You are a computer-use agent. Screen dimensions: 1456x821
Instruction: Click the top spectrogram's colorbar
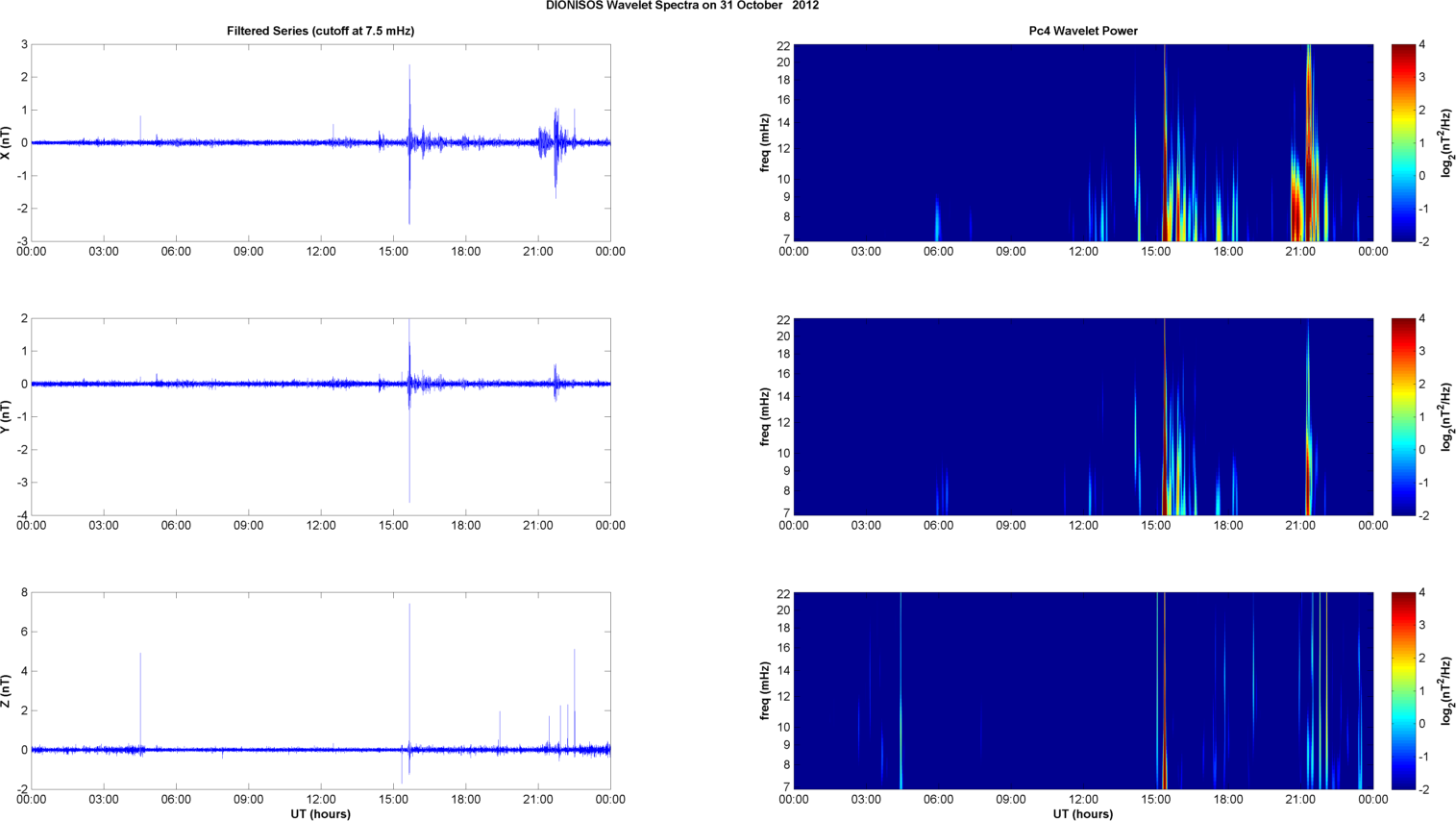pyautogui.click(x=1403, y=142)
